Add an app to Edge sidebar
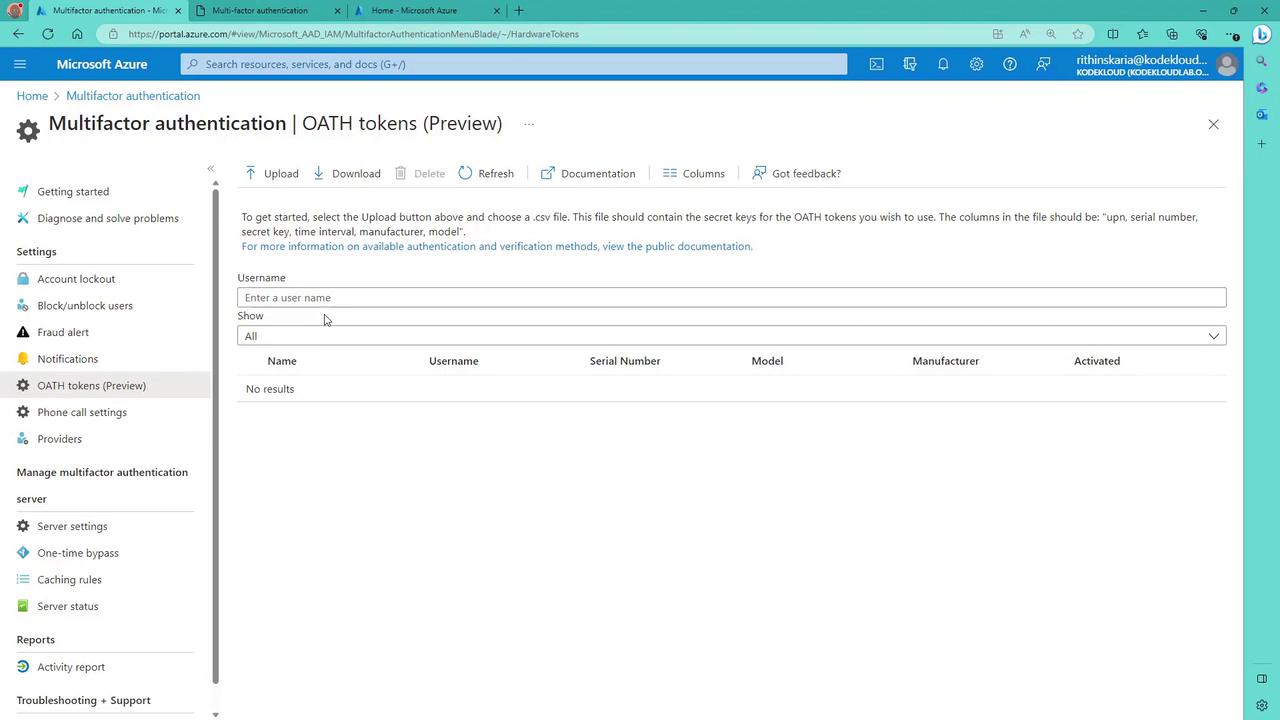The width and height of the screenshot is (1280, 720). tap(1262, 144)
